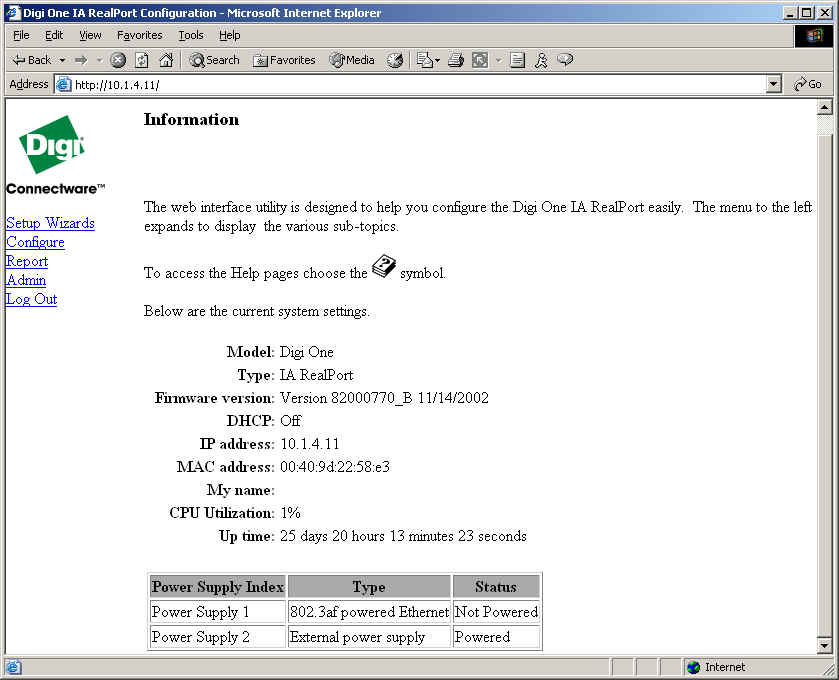Click the History toolbar icon
This screenshot has height=680, width=839.
coord(395,60)
